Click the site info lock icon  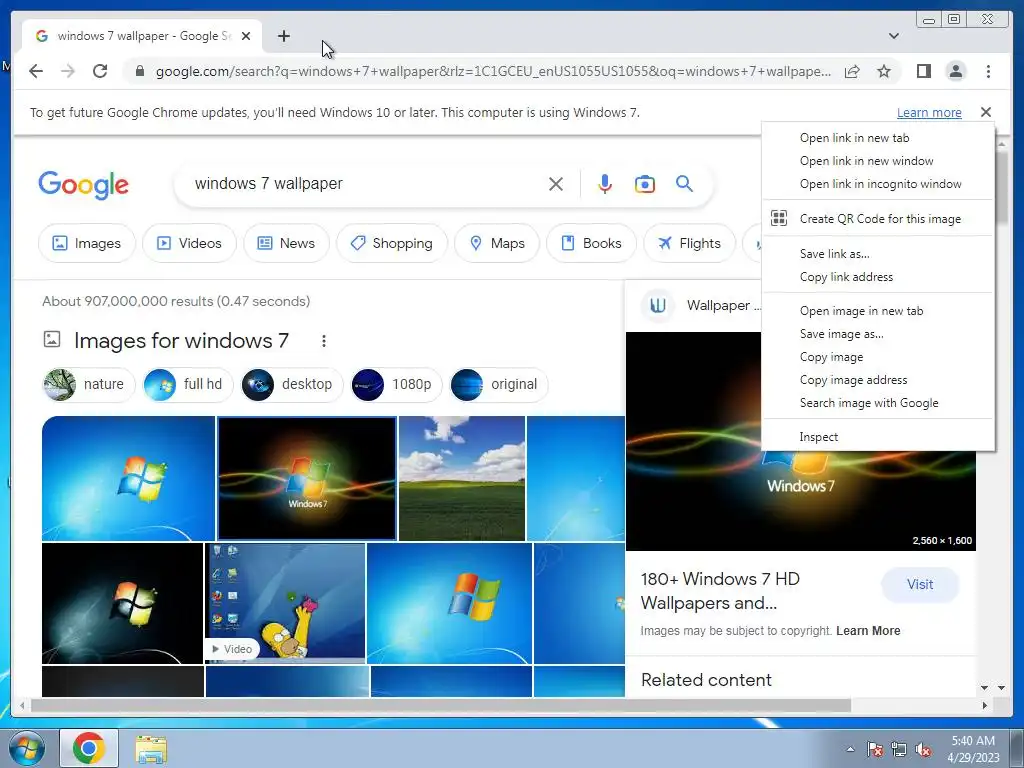[x=139, y=71]
